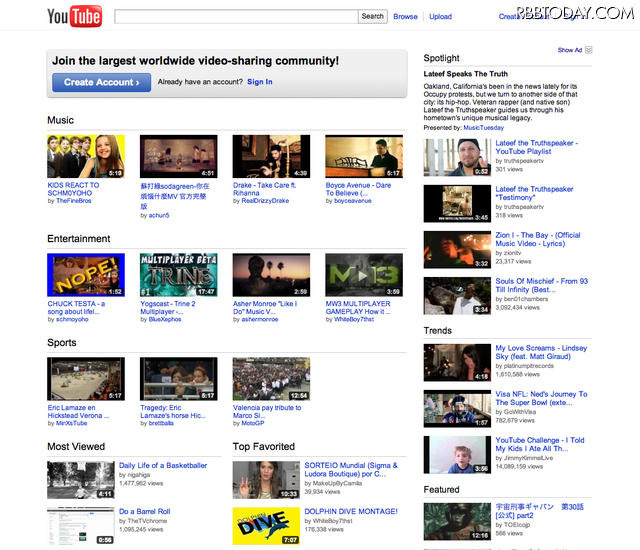Focus the search input field

236,17
